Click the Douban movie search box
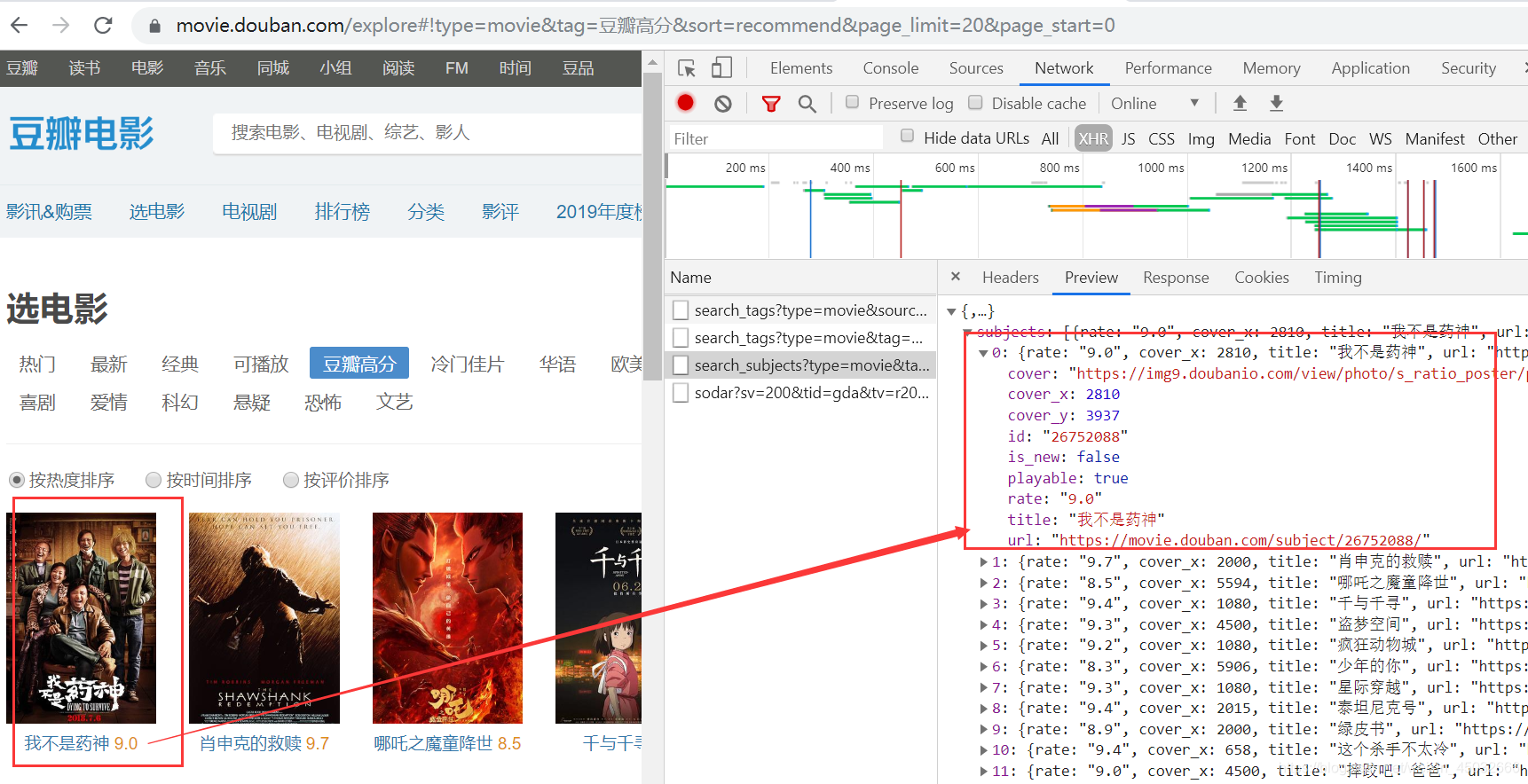1528x784 pixels. pos(428,133)
